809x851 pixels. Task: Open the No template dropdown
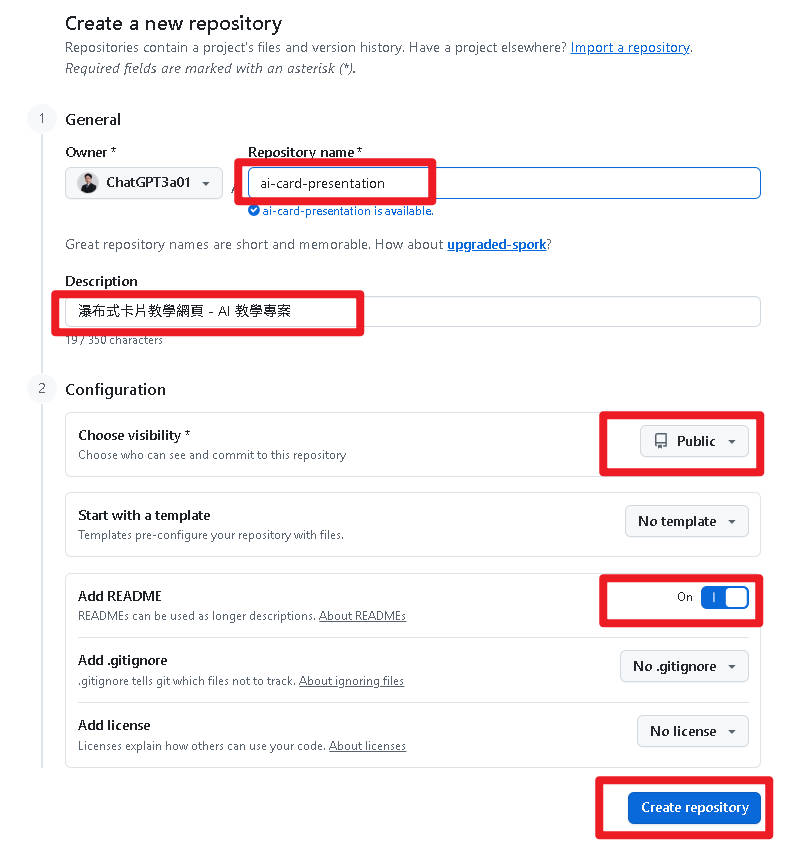click(686, 521)
